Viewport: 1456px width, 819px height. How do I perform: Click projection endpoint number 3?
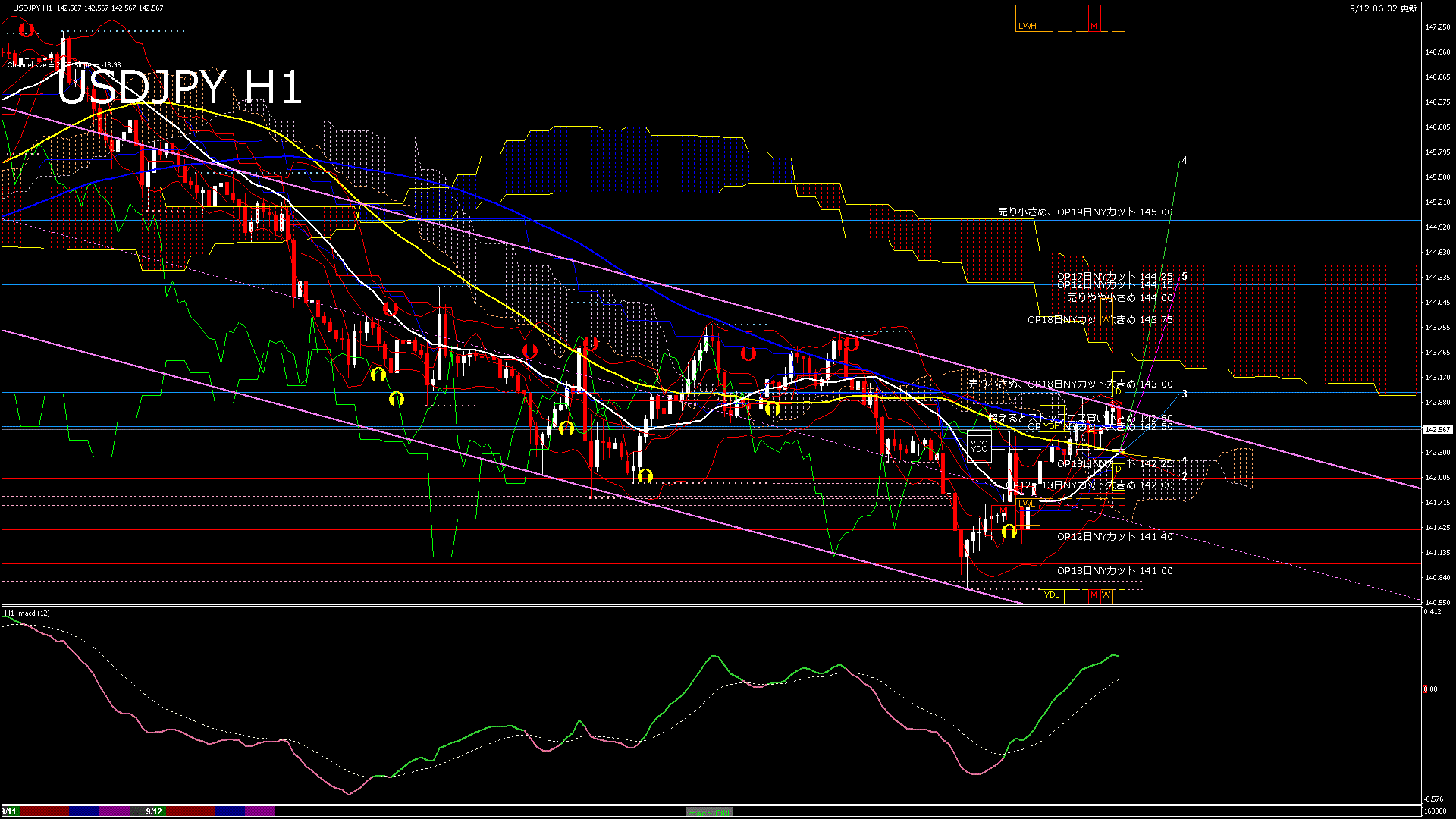pos(1184,394)
